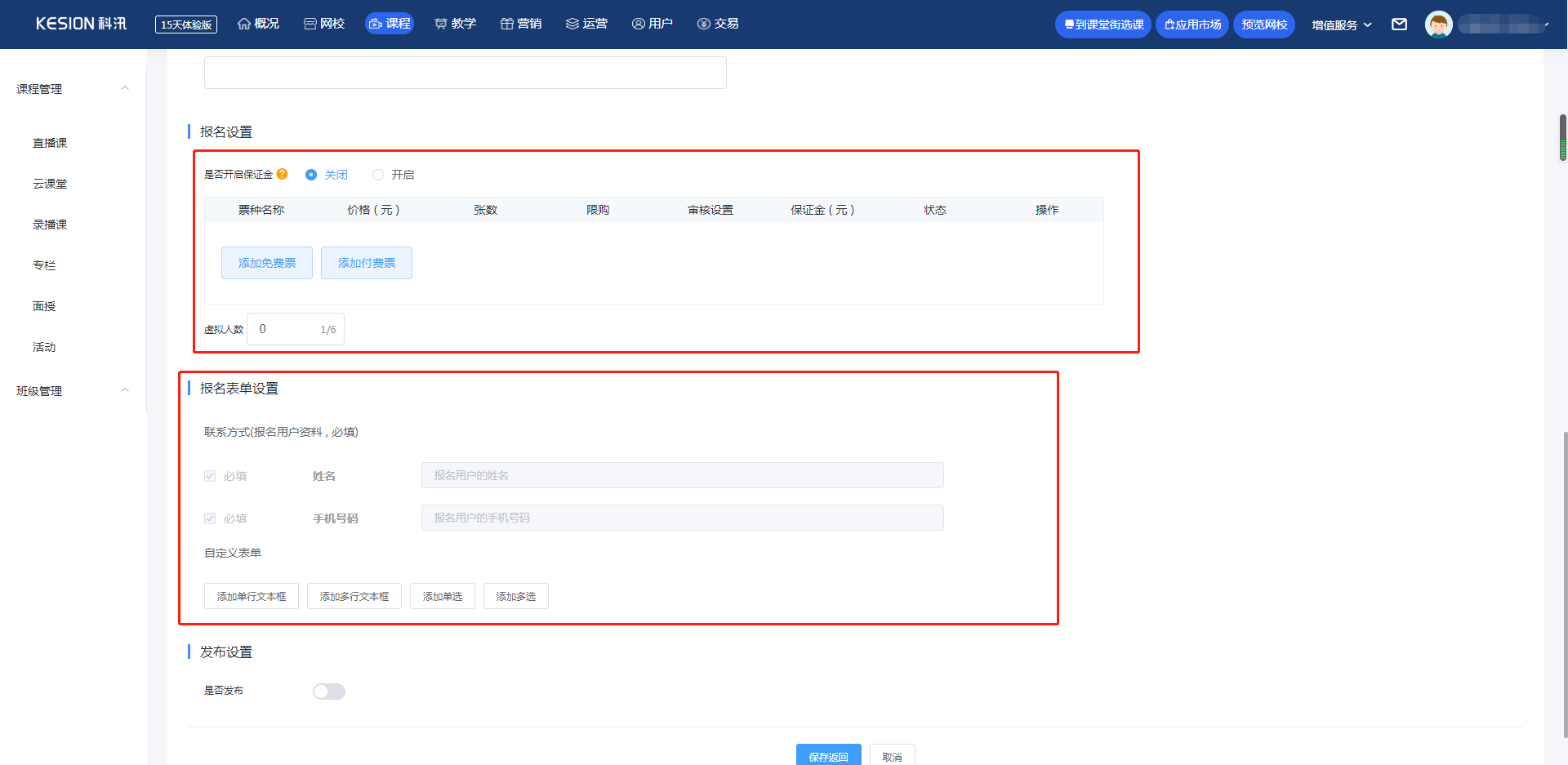Toggle the 是否发布 publish switch

pyautogui.click(x=329, y=692)
